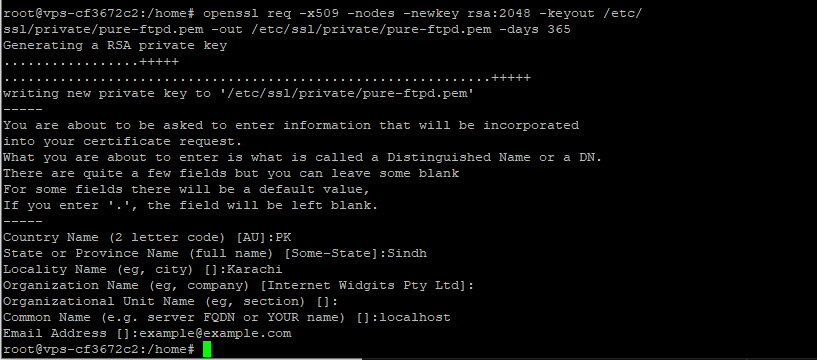
Task: Click the second longer '+++++' progress marker
Action: coord(511,78)
